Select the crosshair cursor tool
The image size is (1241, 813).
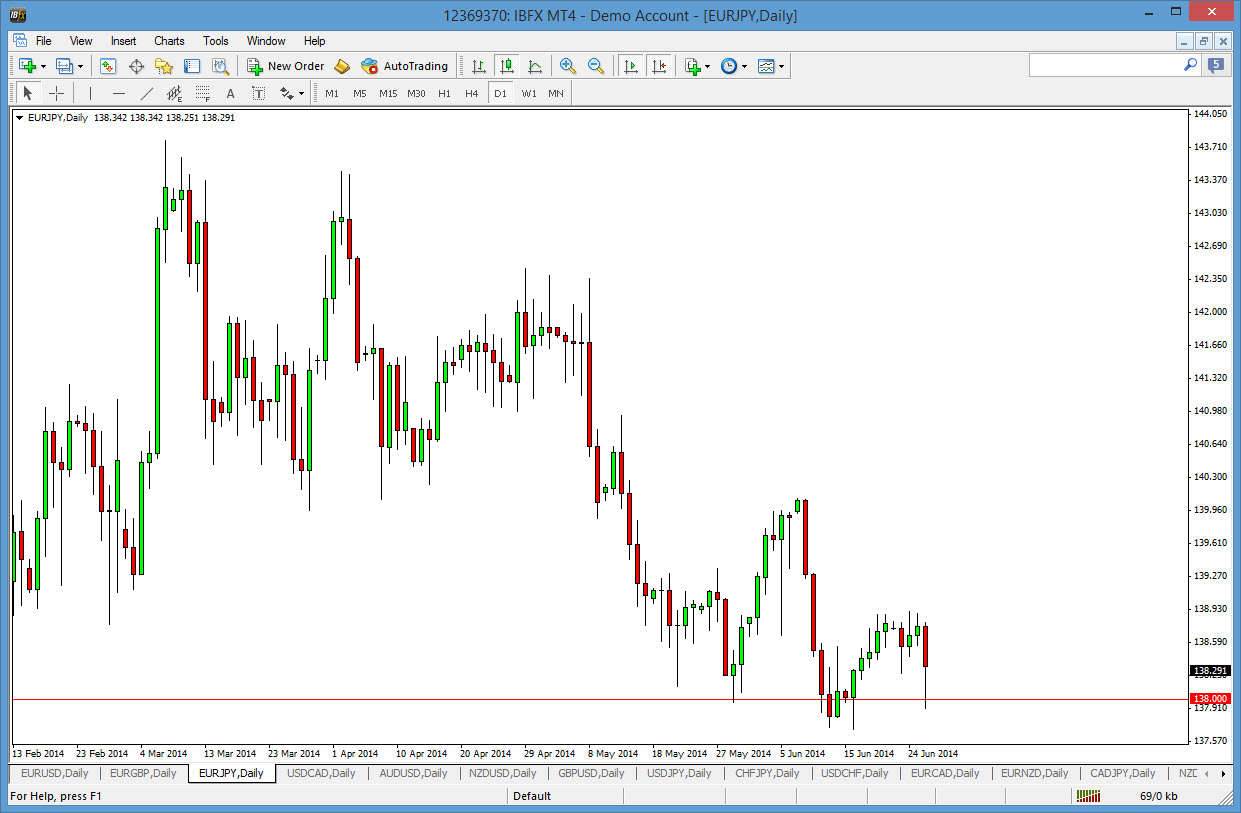[57, 93]
